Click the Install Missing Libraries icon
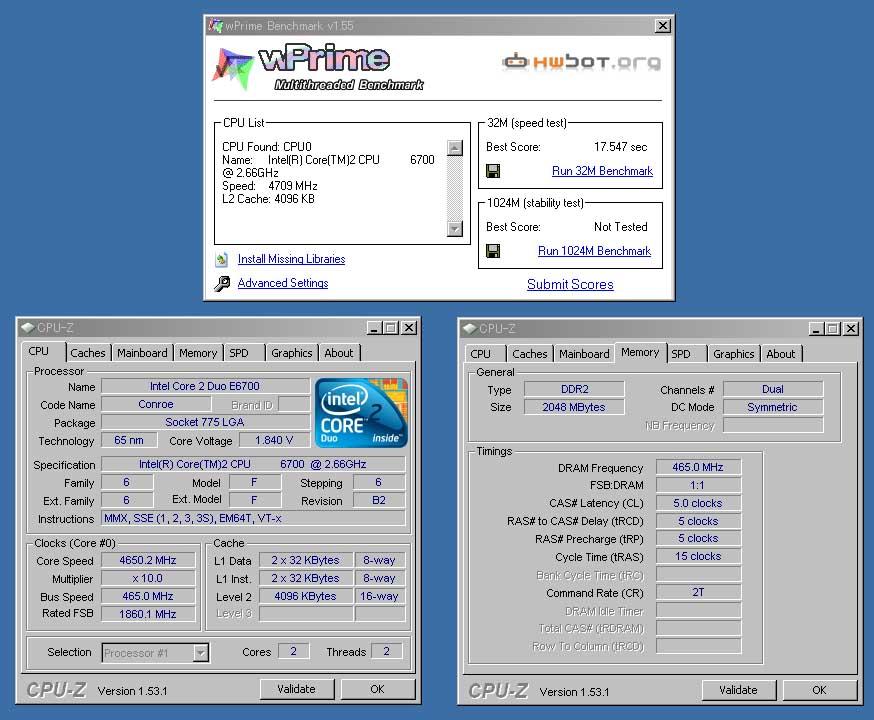The width and height of the screenshot is (874, 720). click(x=222, y=259)
